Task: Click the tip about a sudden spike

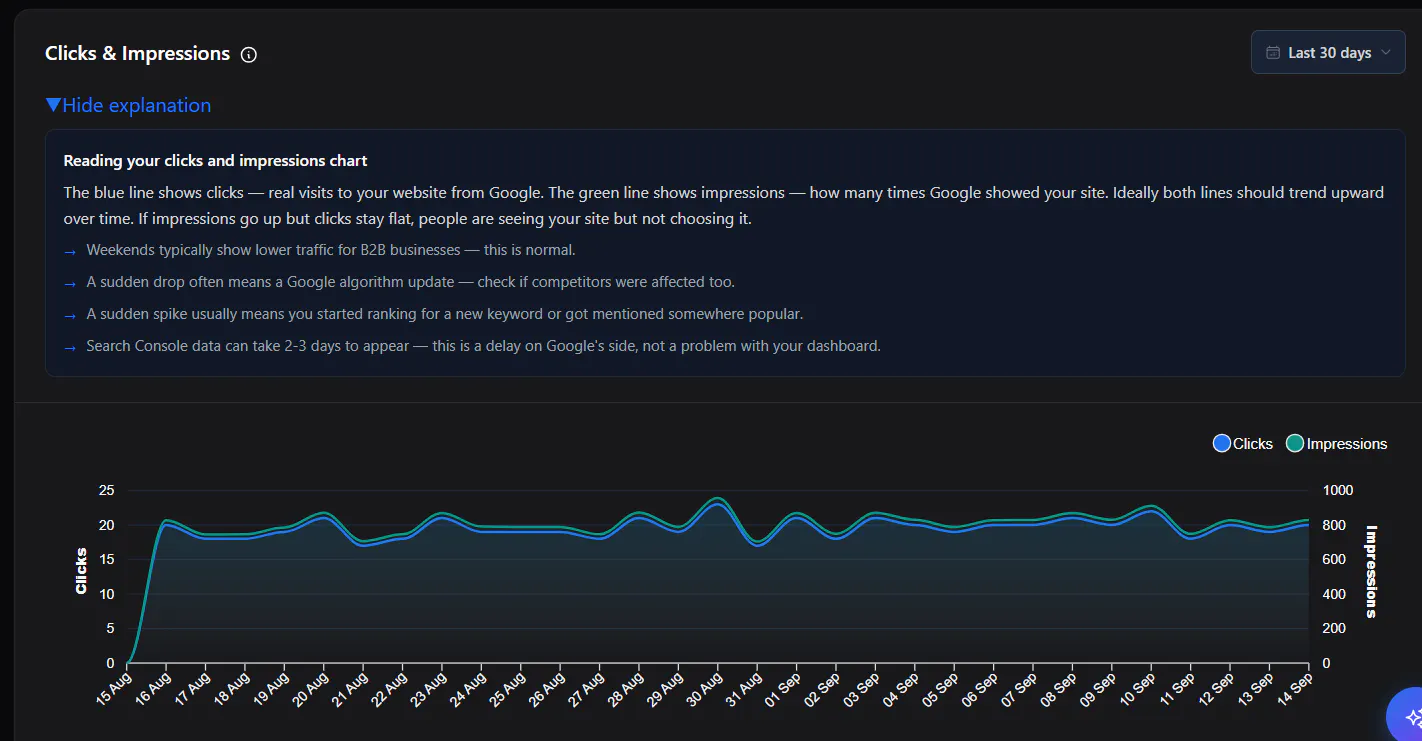Action: (x=445, y=314)
